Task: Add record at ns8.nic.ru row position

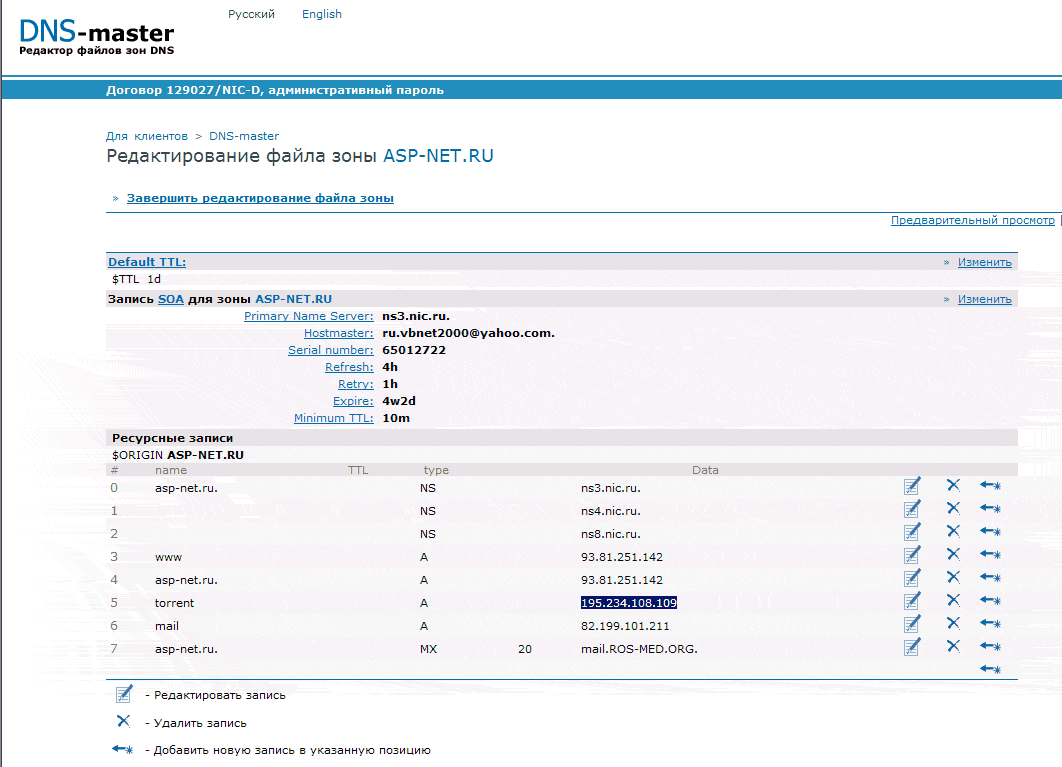Action: tap(990, 531)
